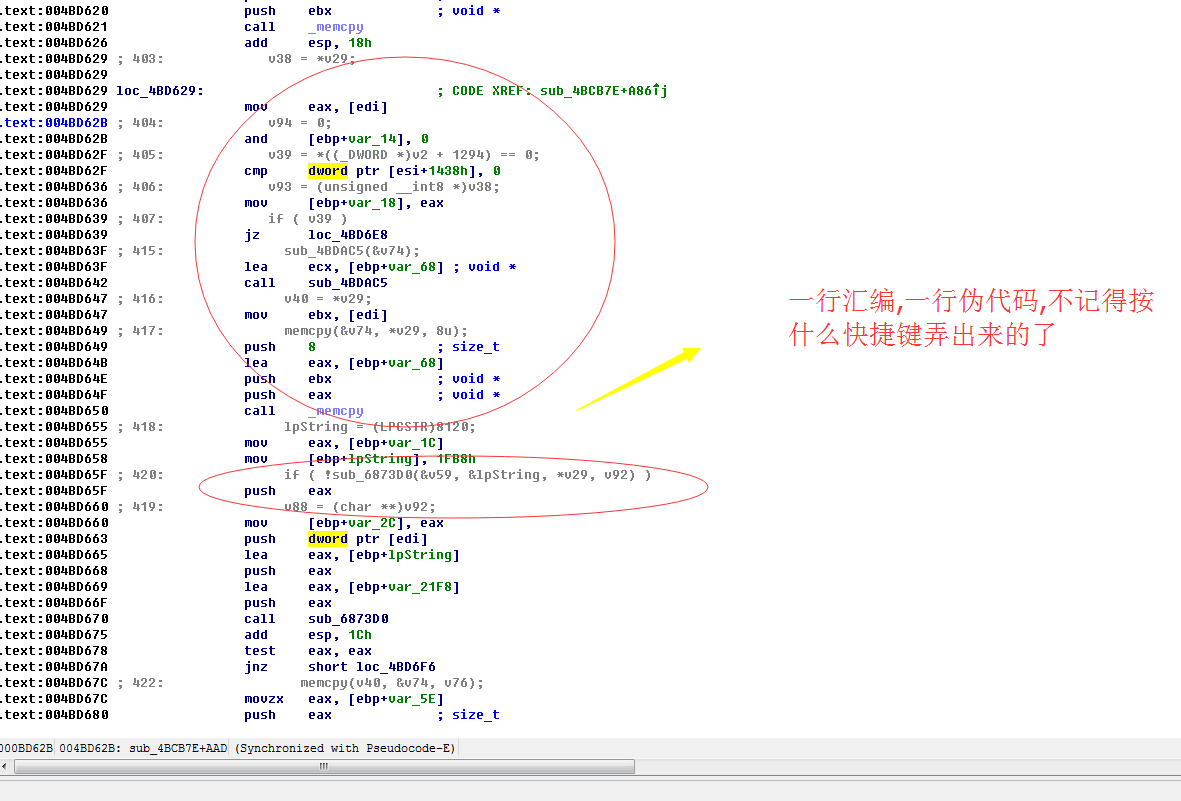This screenshot has width=1181, height=801.
Task: Follow the CODE XREF sub_4BCB7E+A86 reference
Action: [x=603, y=90]
